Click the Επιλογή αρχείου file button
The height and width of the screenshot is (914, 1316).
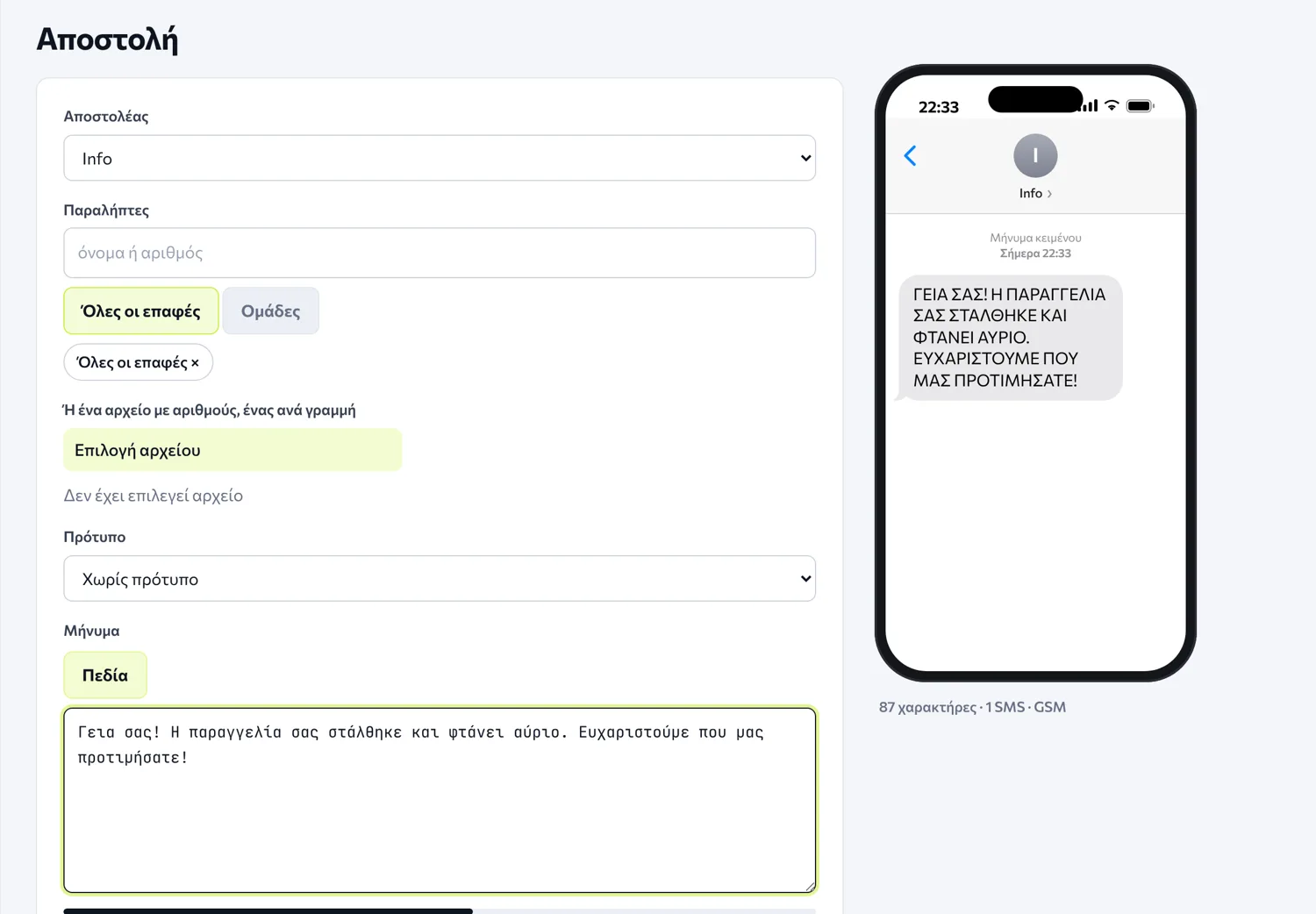[232, 450]
